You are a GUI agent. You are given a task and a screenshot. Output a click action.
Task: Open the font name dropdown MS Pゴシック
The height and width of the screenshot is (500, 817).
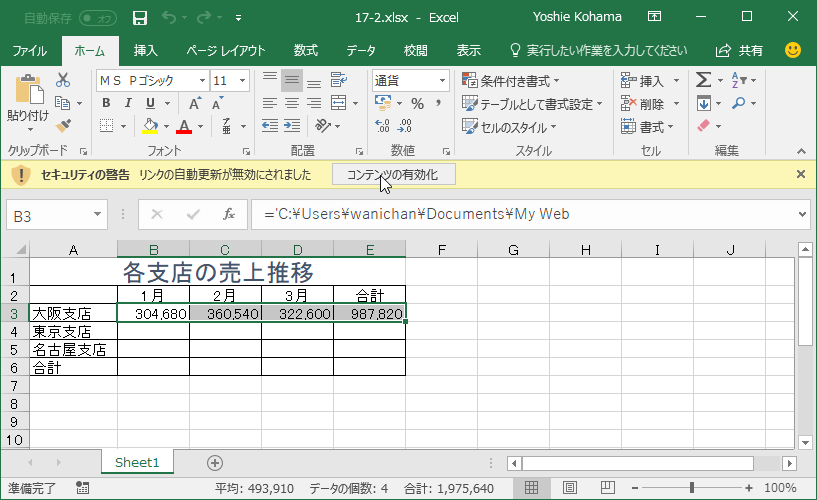point(202,81)
